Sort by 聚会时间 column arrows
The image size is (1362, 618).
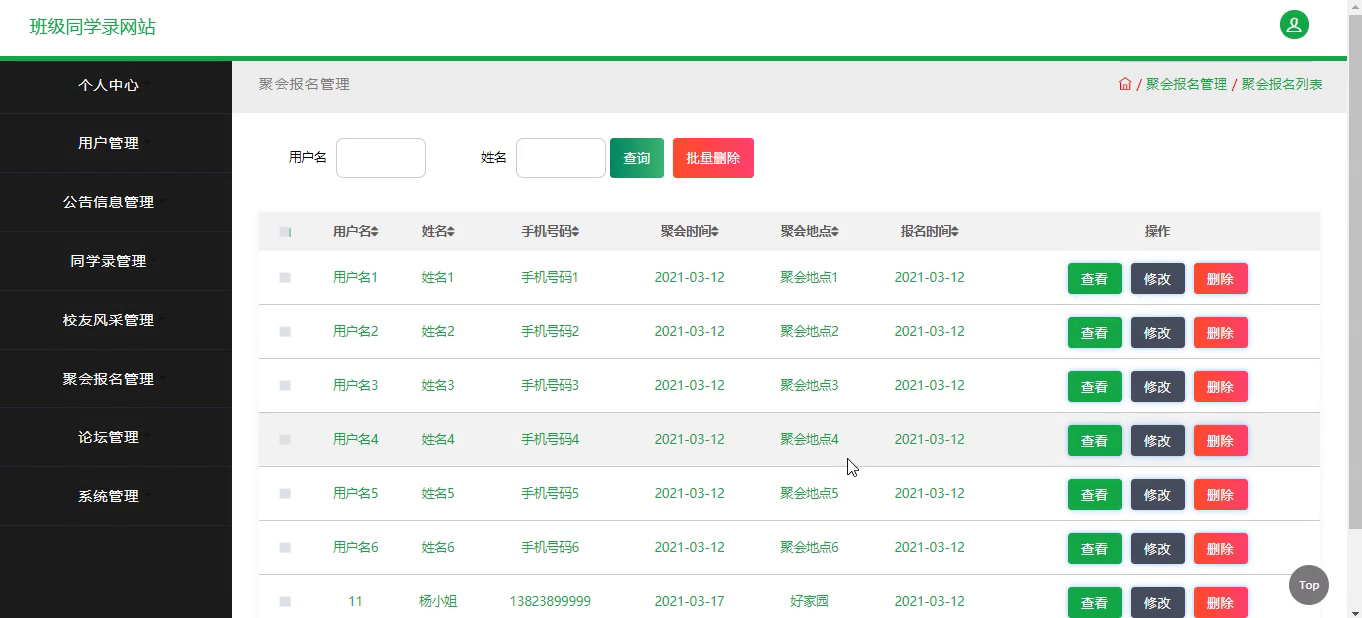tap(715, 232)
